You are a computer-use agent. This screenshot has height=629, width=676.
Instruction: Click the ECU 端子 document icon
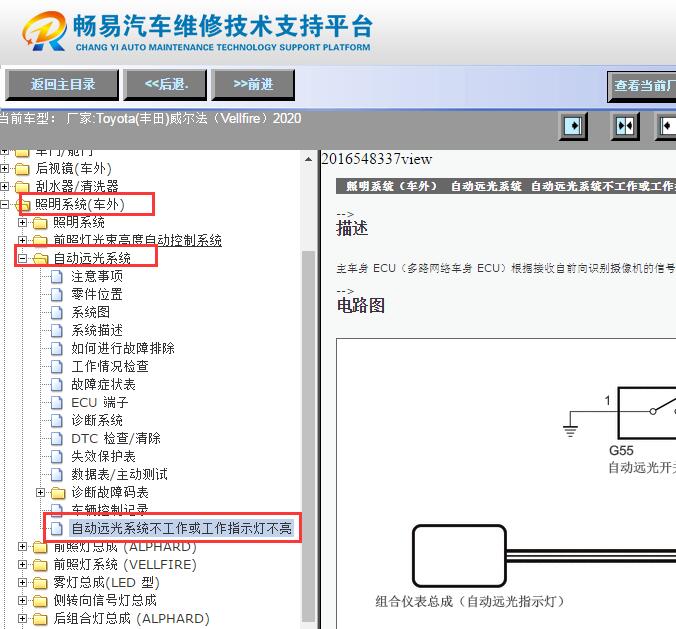(x=56, y=403)
